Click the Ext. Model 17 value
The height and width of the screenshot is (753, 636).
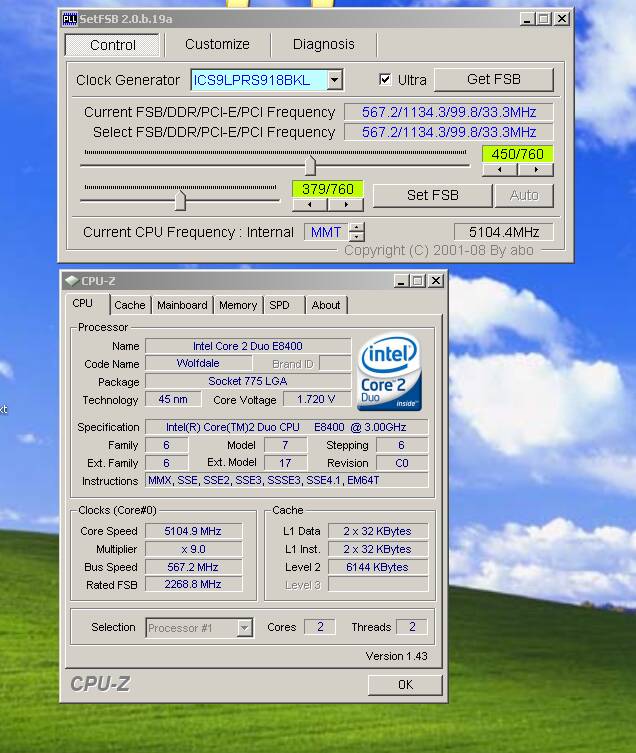[x=285, y=463]
